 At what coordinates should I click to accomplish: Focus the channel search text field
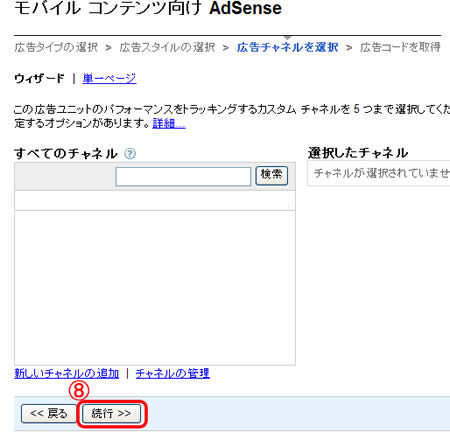tap(183, 176)
